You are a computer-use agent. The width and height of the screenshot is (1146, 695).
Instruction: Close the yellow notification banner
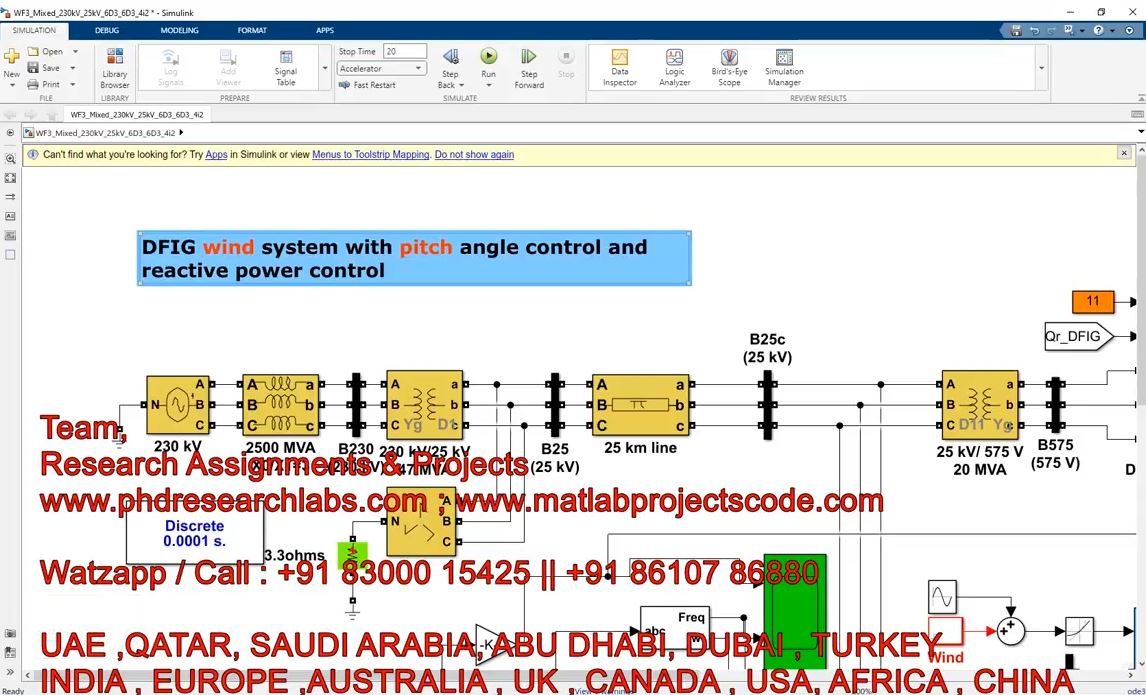tap(1125, 154)
